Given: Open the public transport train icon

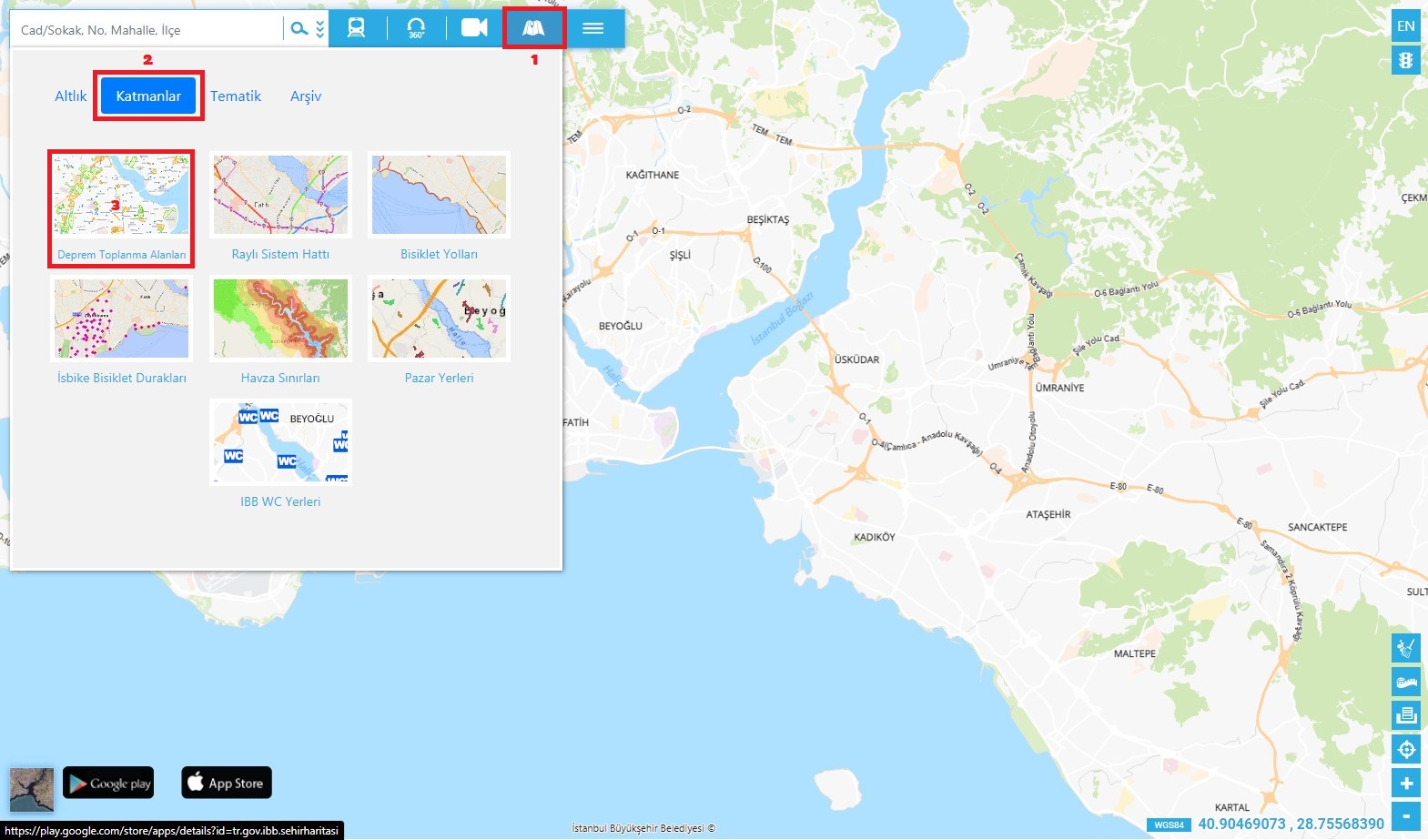Looking at the screenshot, I should [357, 28].
